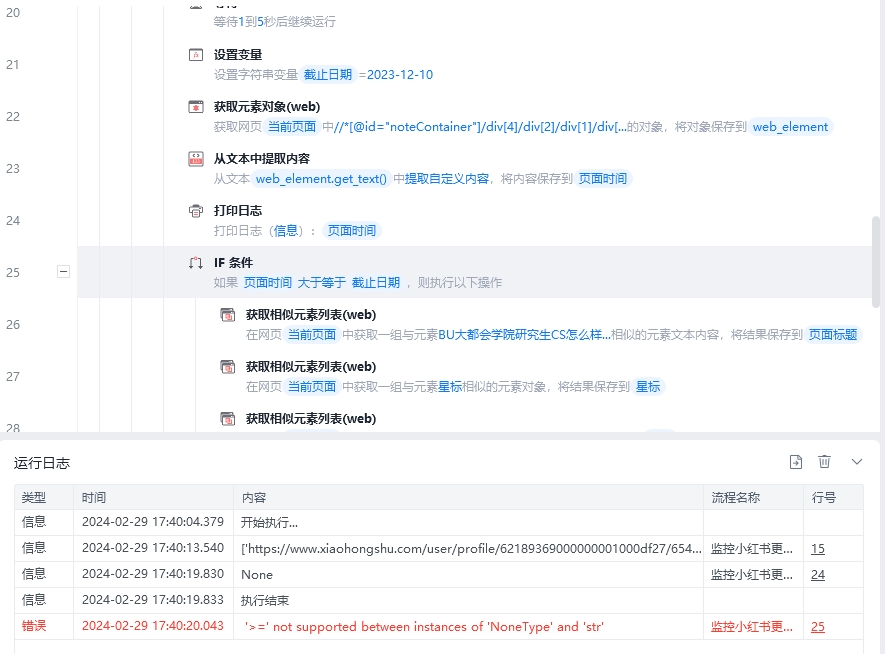Click icon of row 27 获取相似元素列表(web)
885x654 pixels.
tap(228, 367)
